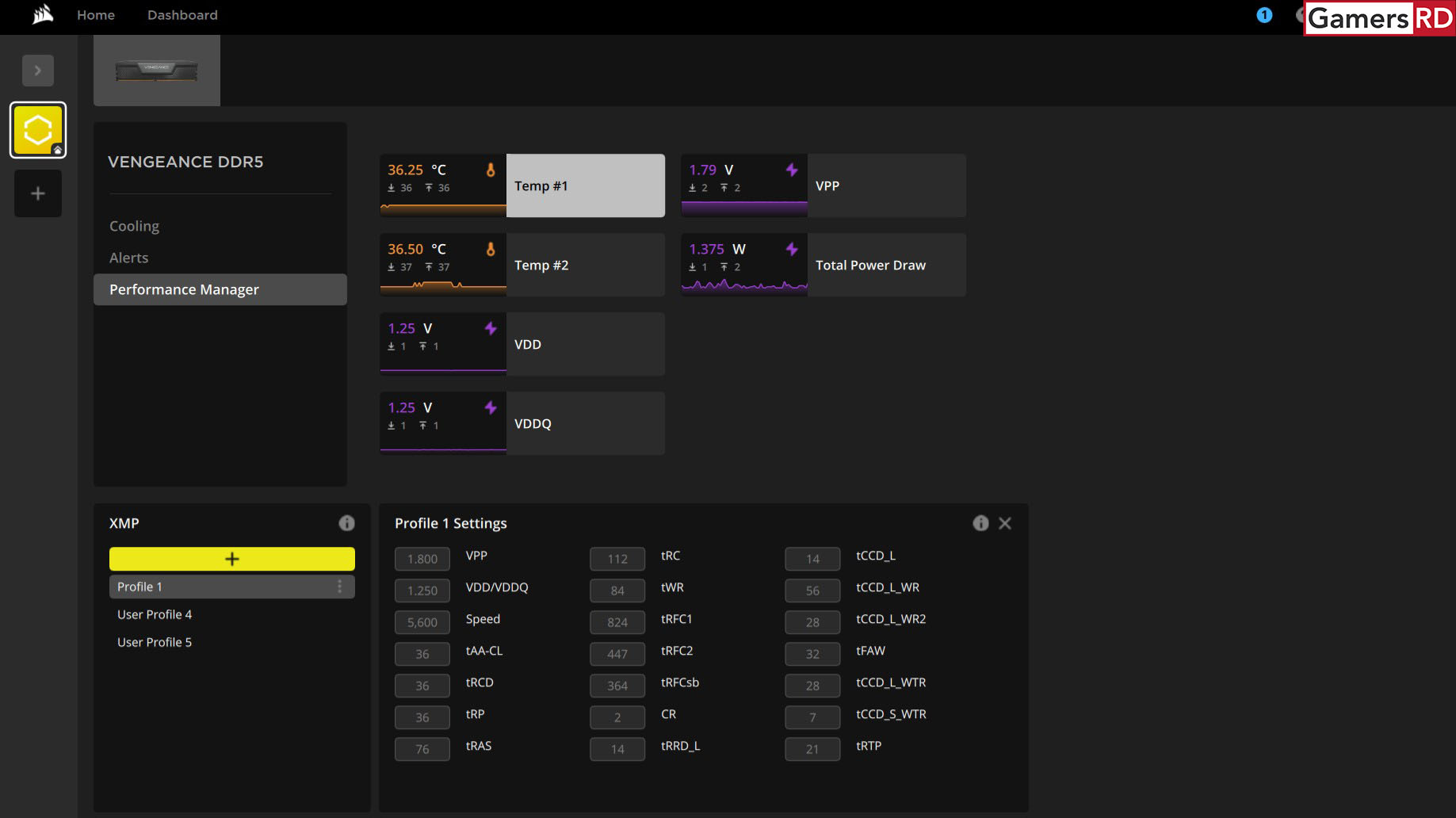1456x818 pixels.
Task: Select the Vengeance RAM device thumbnail
Action: [157, 71]
